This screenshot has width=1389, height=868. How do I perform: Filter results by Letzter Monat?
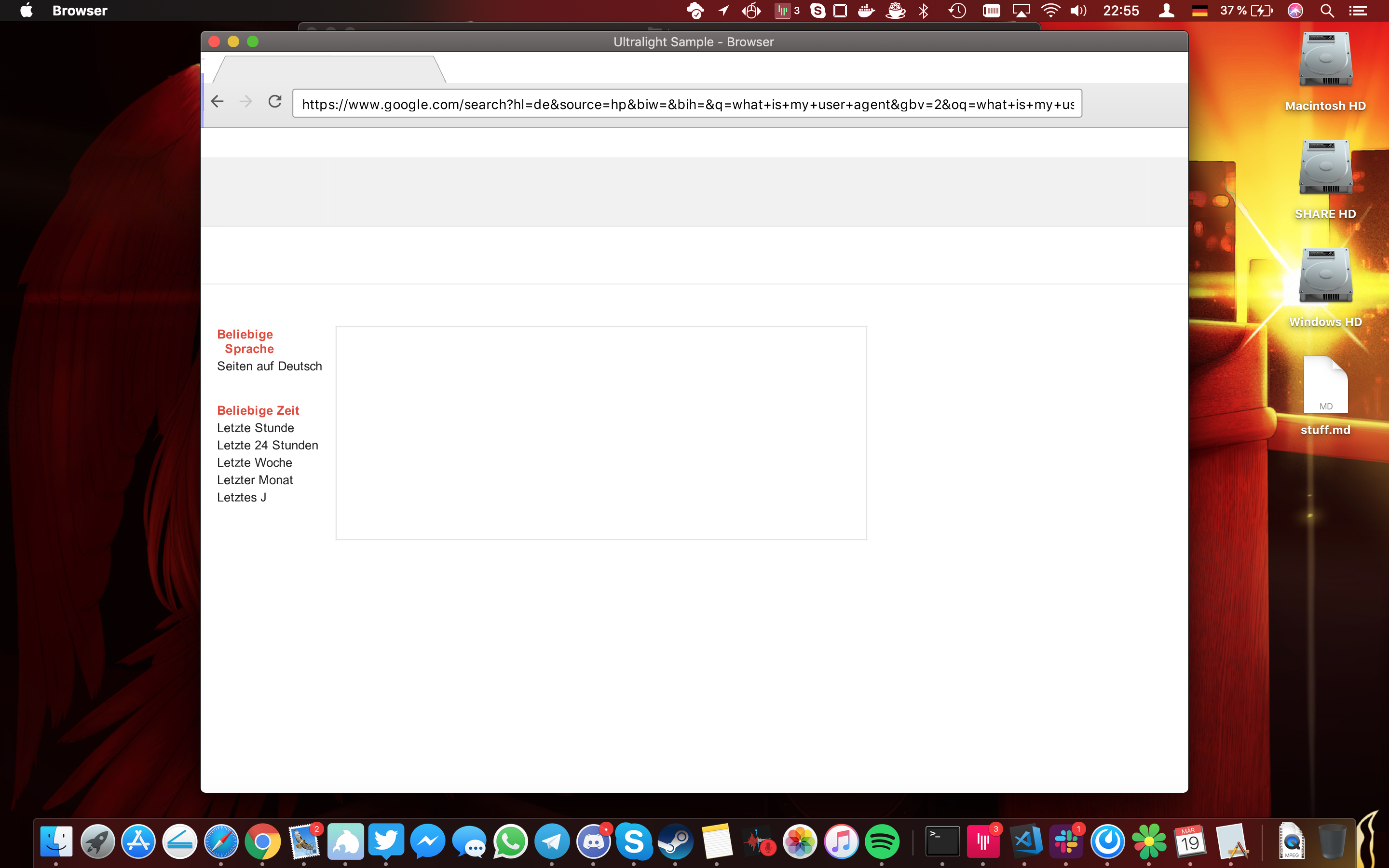pos(255,480)
